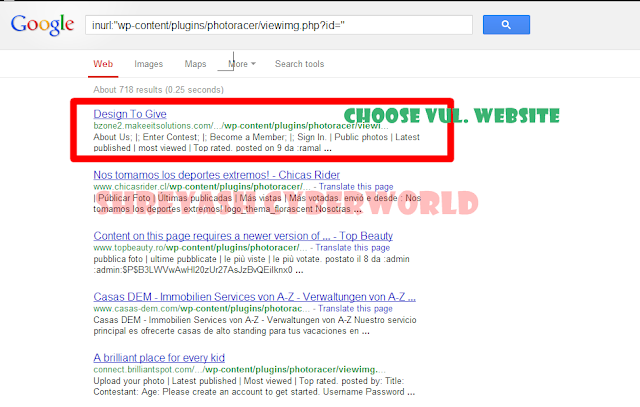Click the blue magnifier search button
This screenshot has height=407, width=640.
506,25
